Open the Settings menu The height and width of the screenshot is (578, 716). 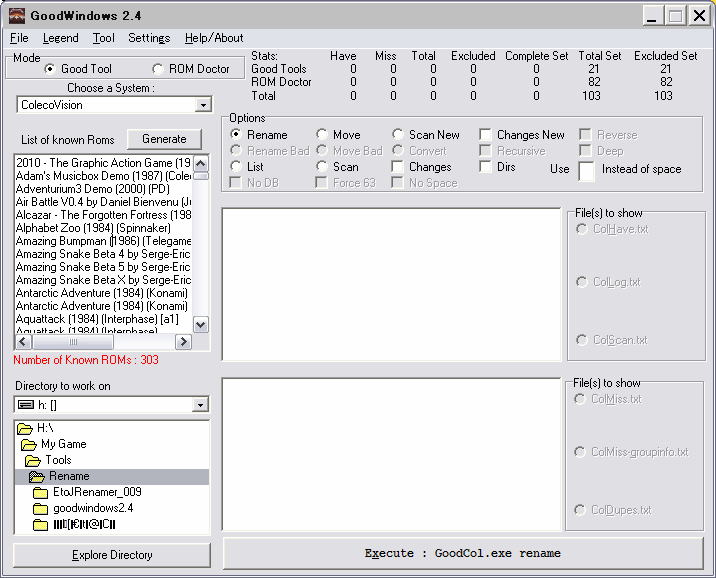[149, 38]
